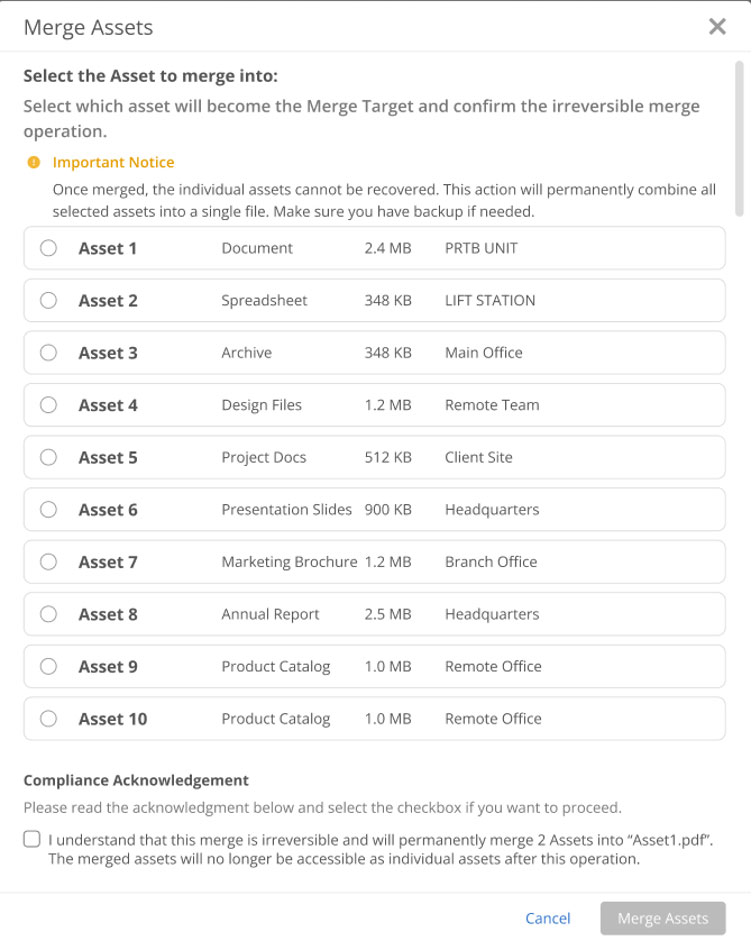Close the Merge Assets dialog
This screenshot has width=752, height=941.
click(717, 26)
